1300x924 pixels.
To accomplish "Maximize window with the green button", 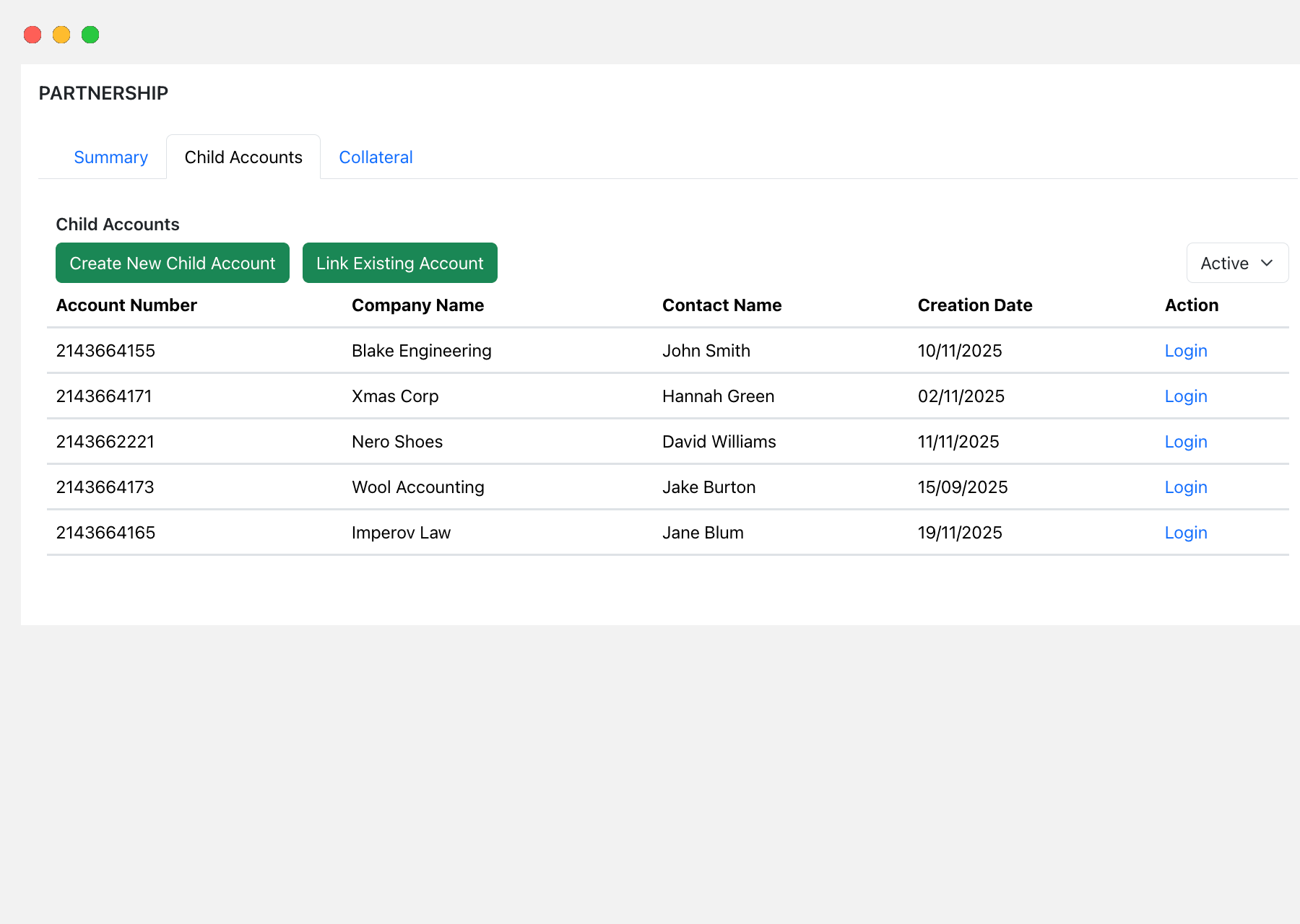I will [x=90, y=35].
